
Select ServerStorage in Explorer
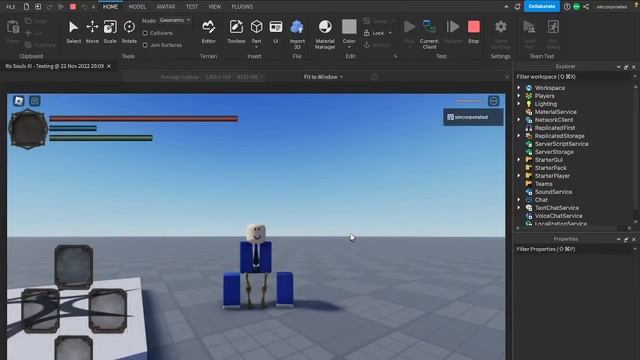point(554,152)
